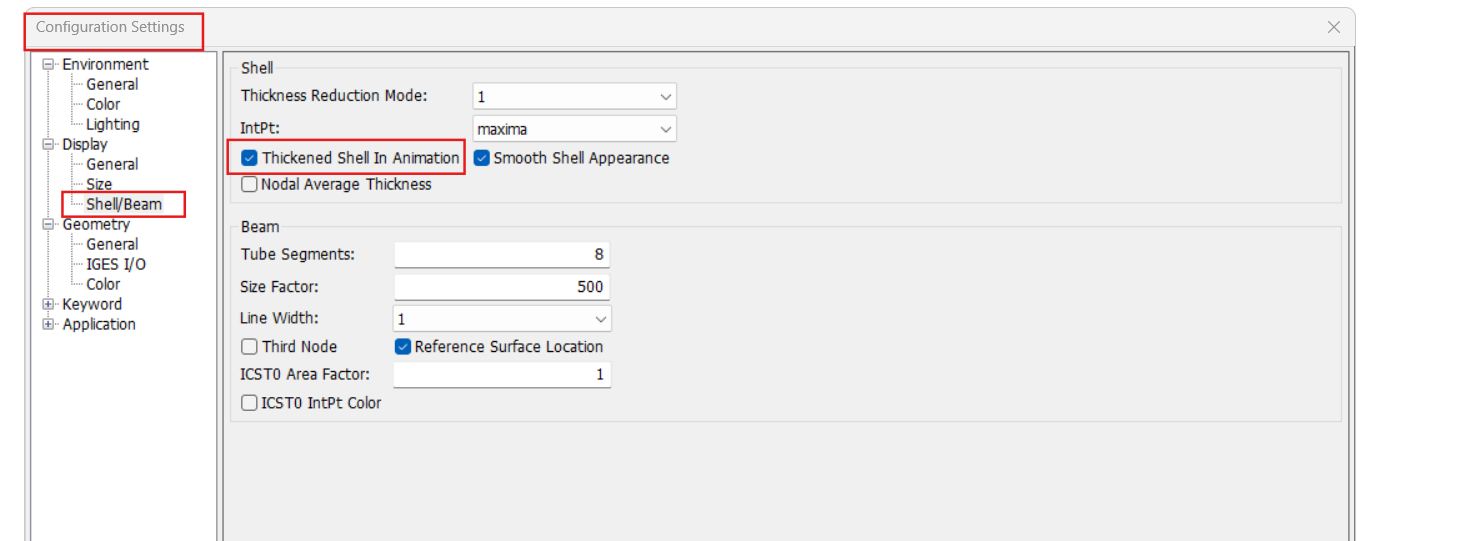
Task: Collapse the Geometry tree node
Action: pyautogui.click(x=48, y=225)
